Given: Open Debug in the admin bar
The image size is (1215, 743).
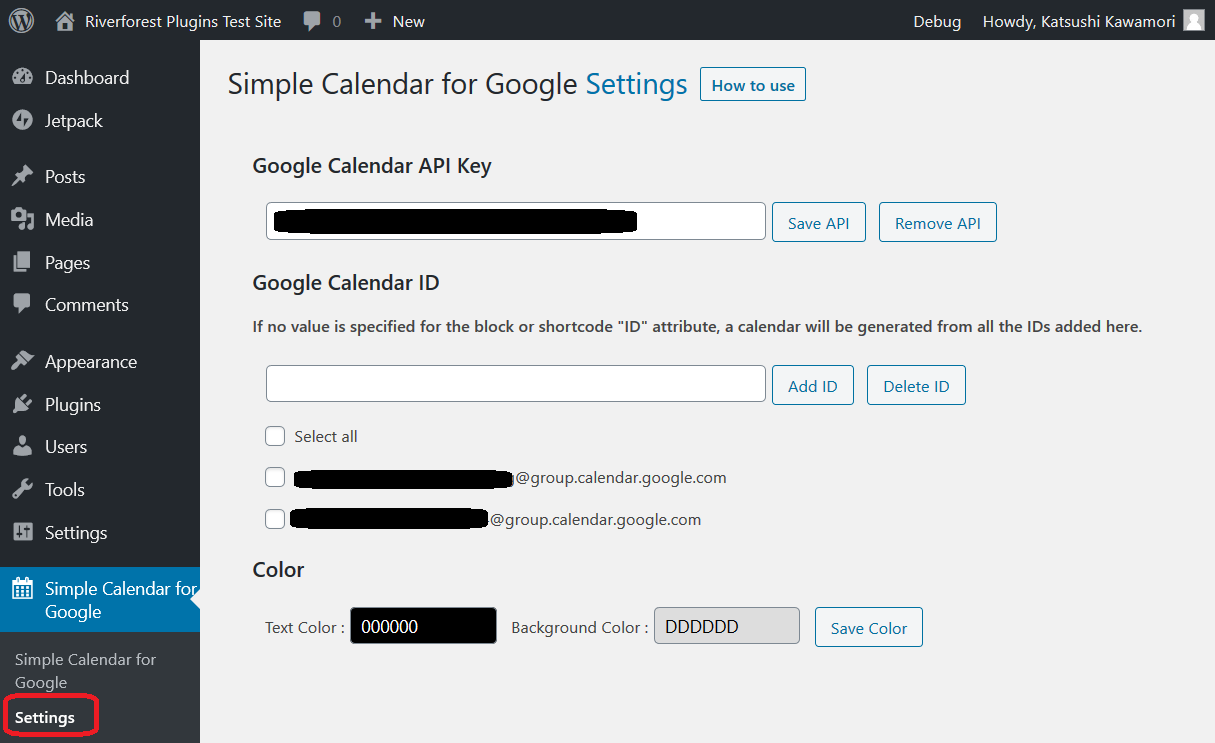Looking at the screenshot, I should [937, 21].
